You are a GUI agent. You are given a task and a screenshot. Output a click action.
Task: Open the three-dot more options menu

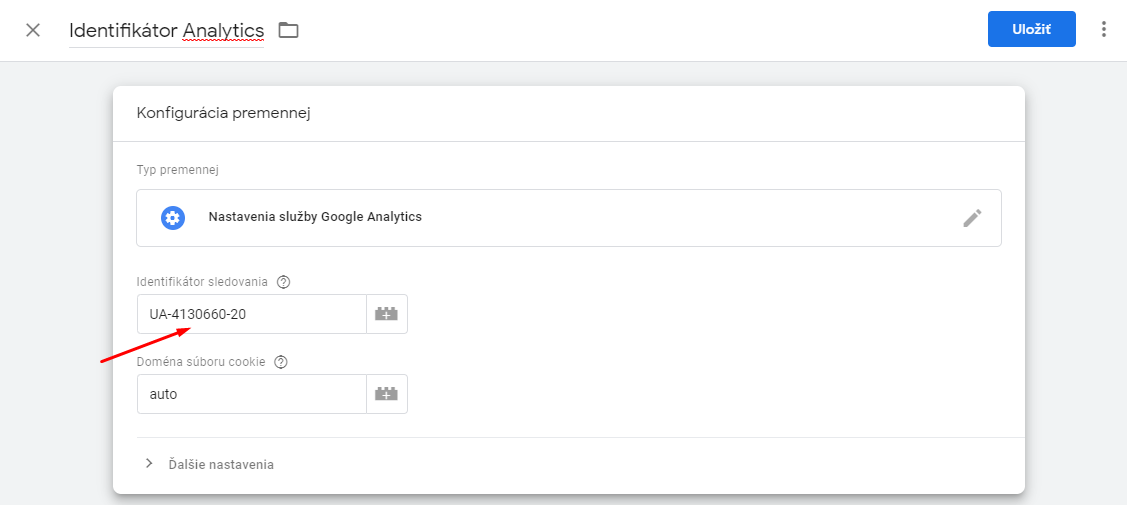1104,29
